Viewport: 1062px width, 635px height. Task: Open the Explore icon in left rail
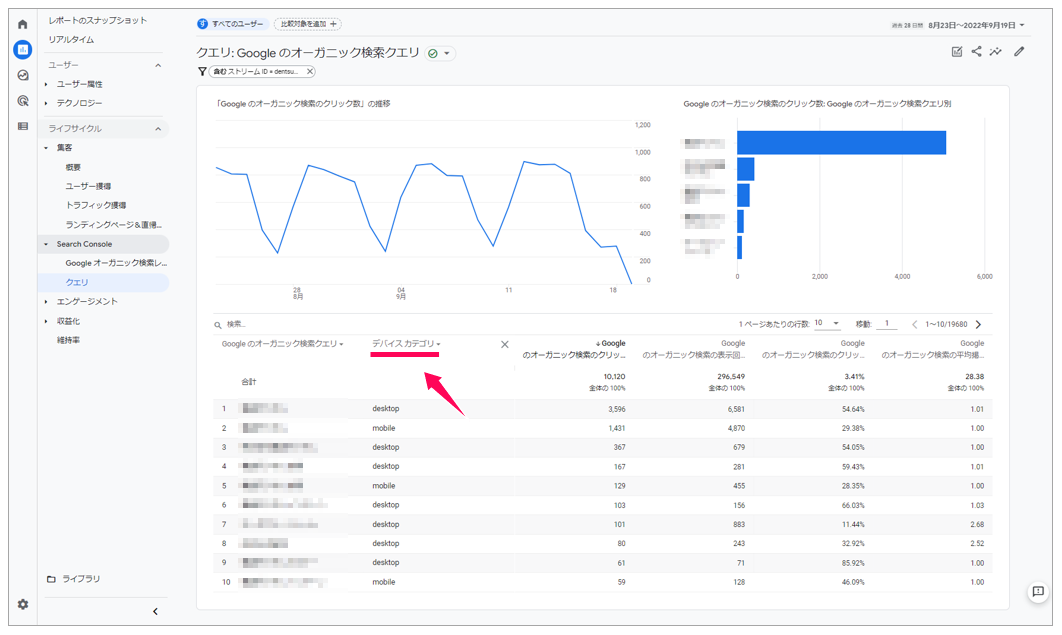click(22, 75)
